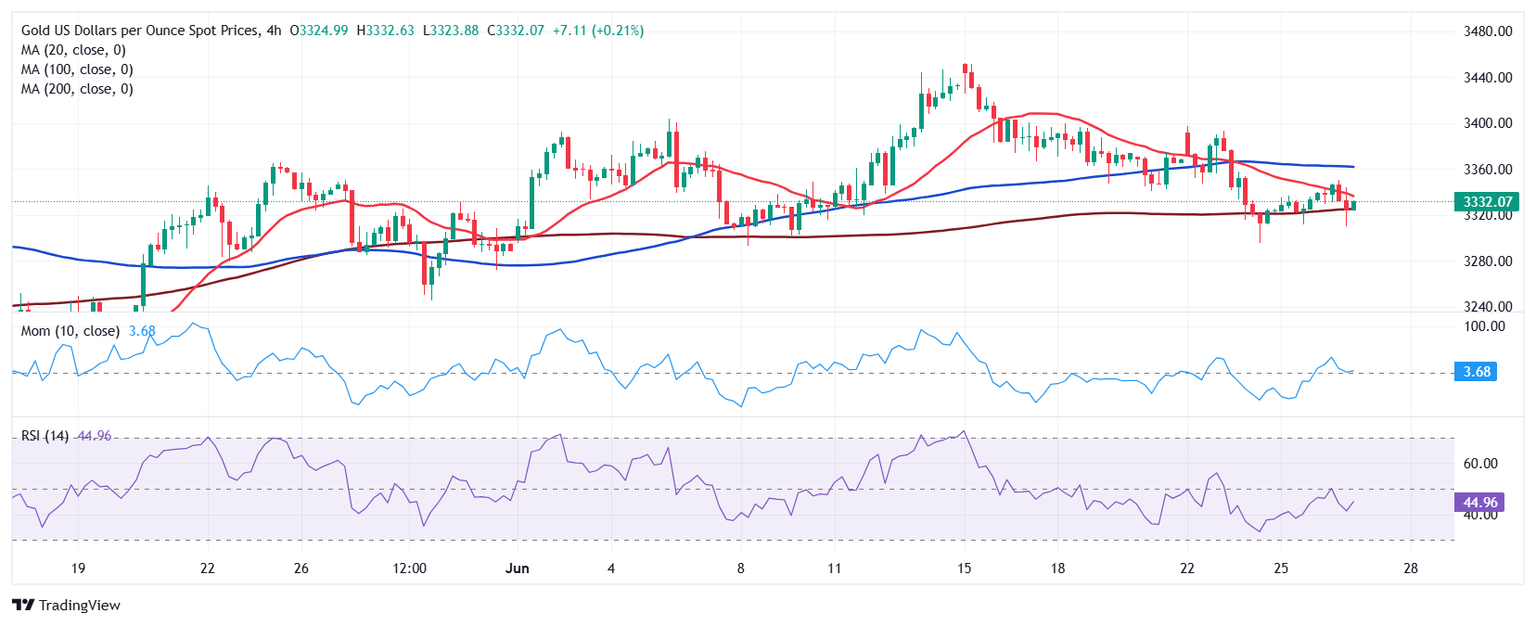
Task: Open the TradingView brand link
Action: (x=65, y=605)
